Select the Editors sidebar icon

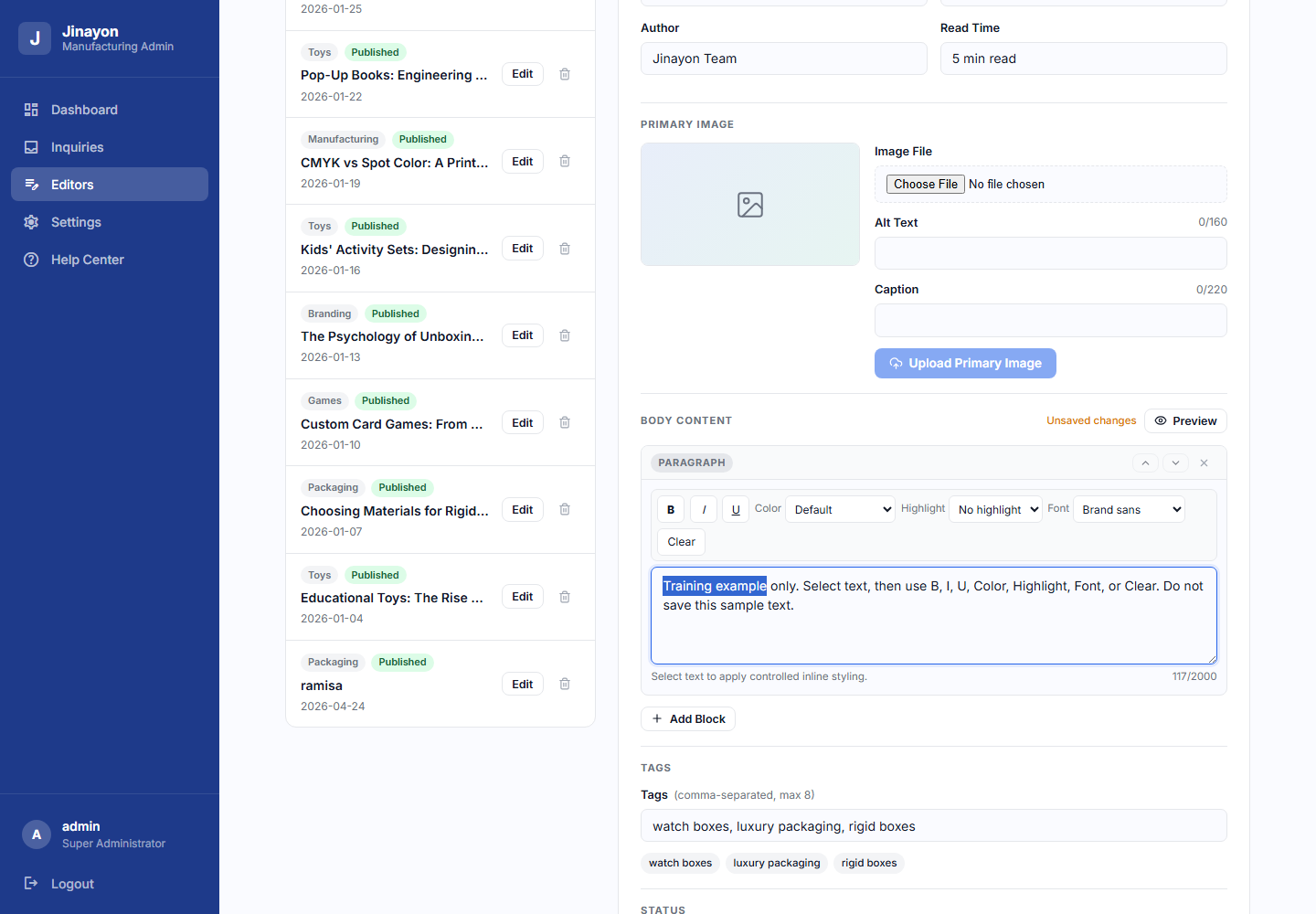coord(31,185)
